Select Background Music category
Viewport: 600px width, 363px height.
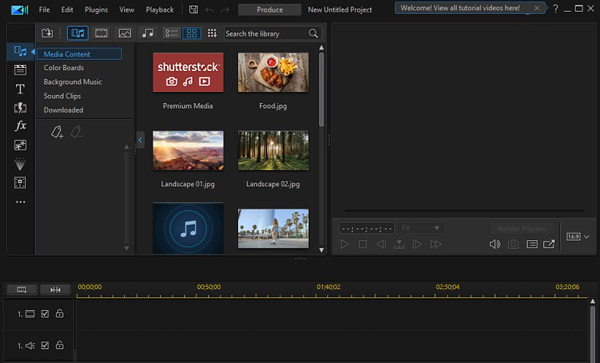(x=73, y=82)
